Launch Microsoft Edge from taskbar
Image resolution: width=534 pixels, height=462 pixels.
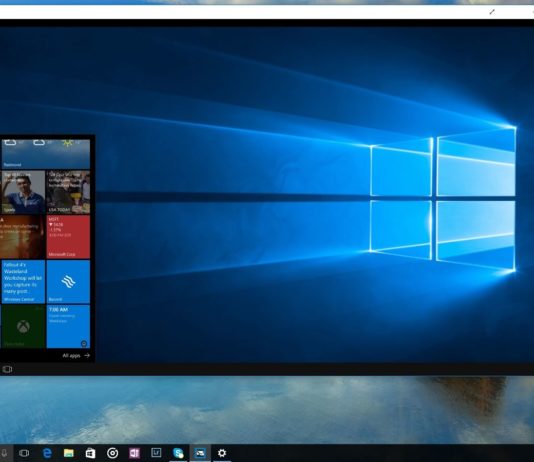(47, 453)
